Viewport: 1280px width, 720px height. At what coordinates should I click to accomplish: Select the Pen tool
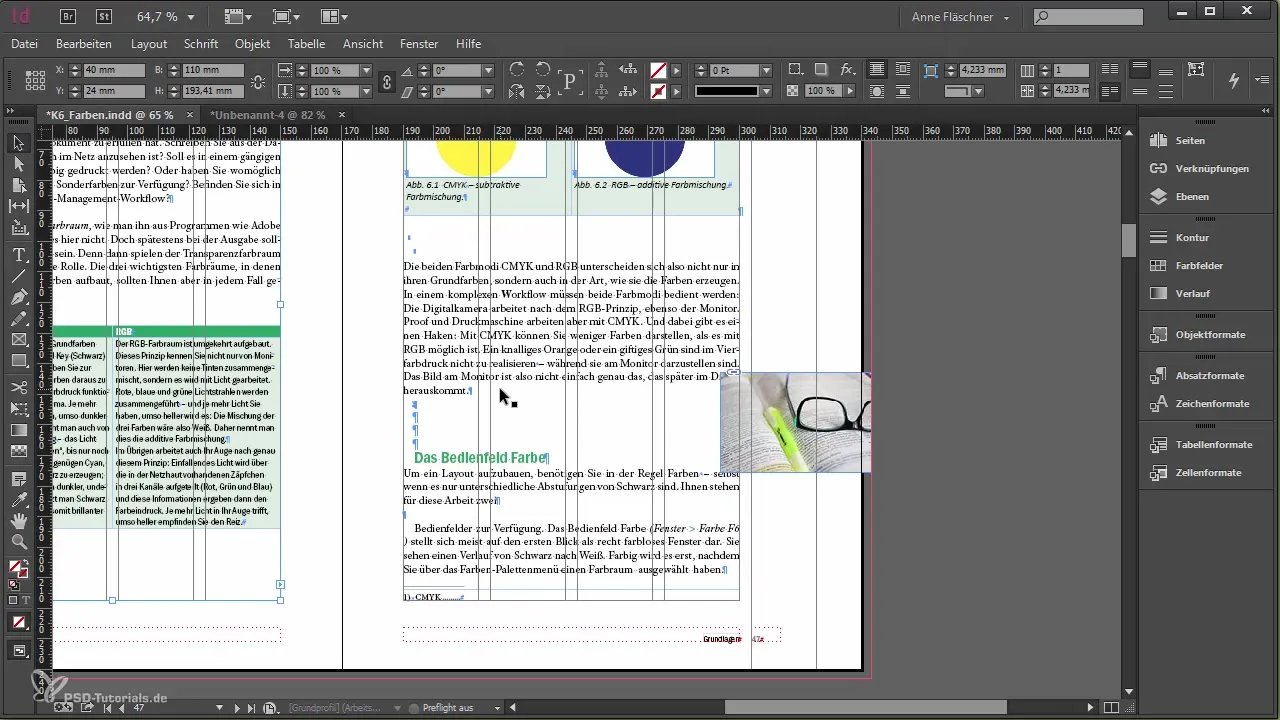18,297
